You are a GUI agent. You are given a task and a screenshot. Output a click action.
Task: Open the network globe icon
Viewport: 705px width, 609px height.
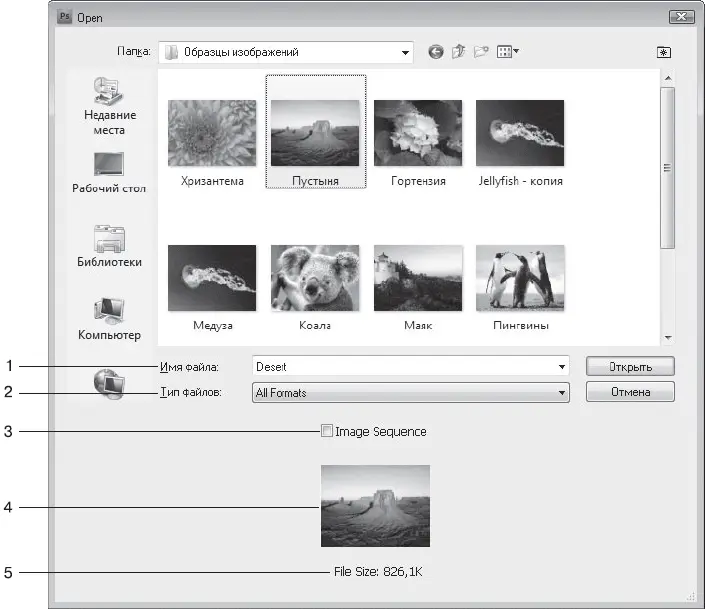[109, 384]
